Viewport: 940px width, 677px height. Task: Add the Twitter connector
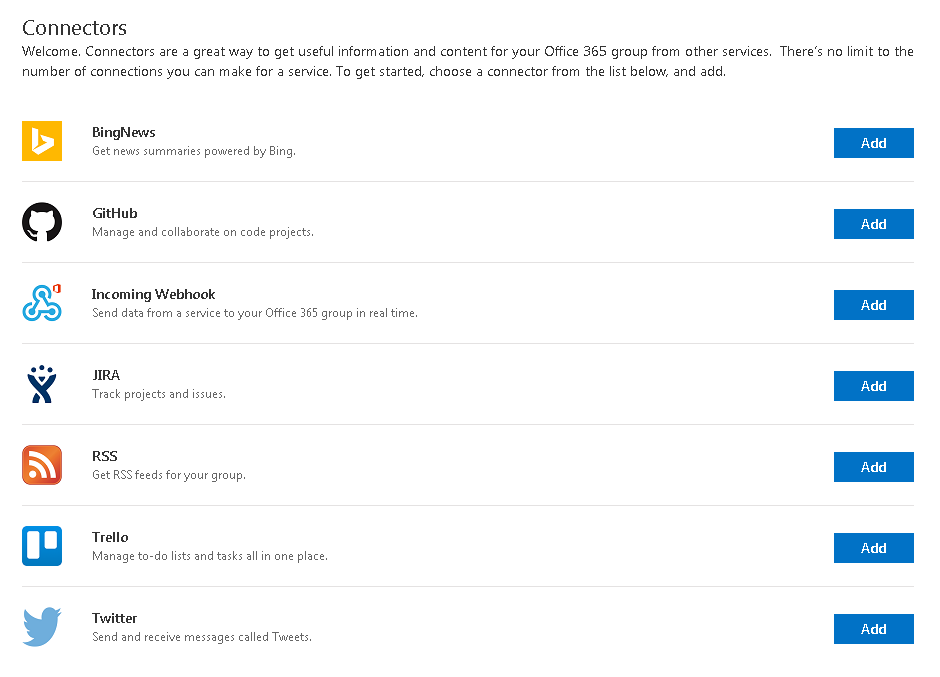tap(873, 629)
